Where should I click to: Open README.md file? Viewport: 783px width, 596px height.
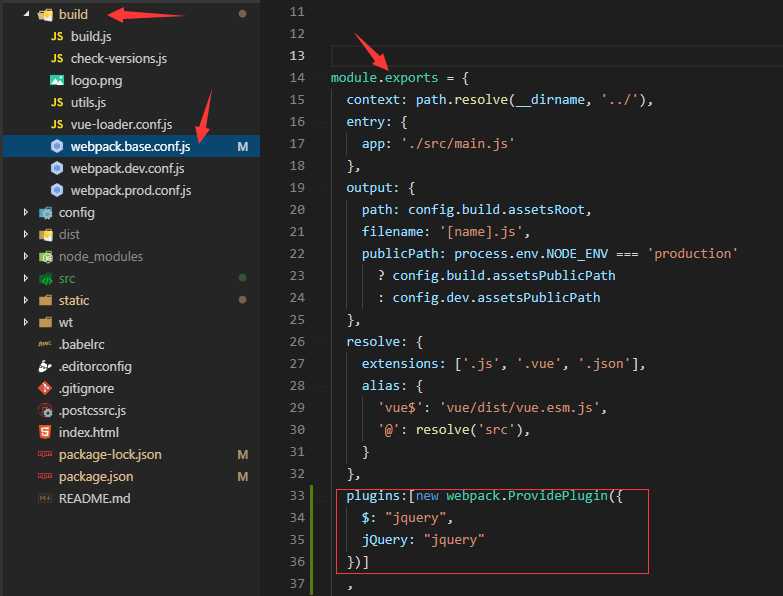point(94,498)
